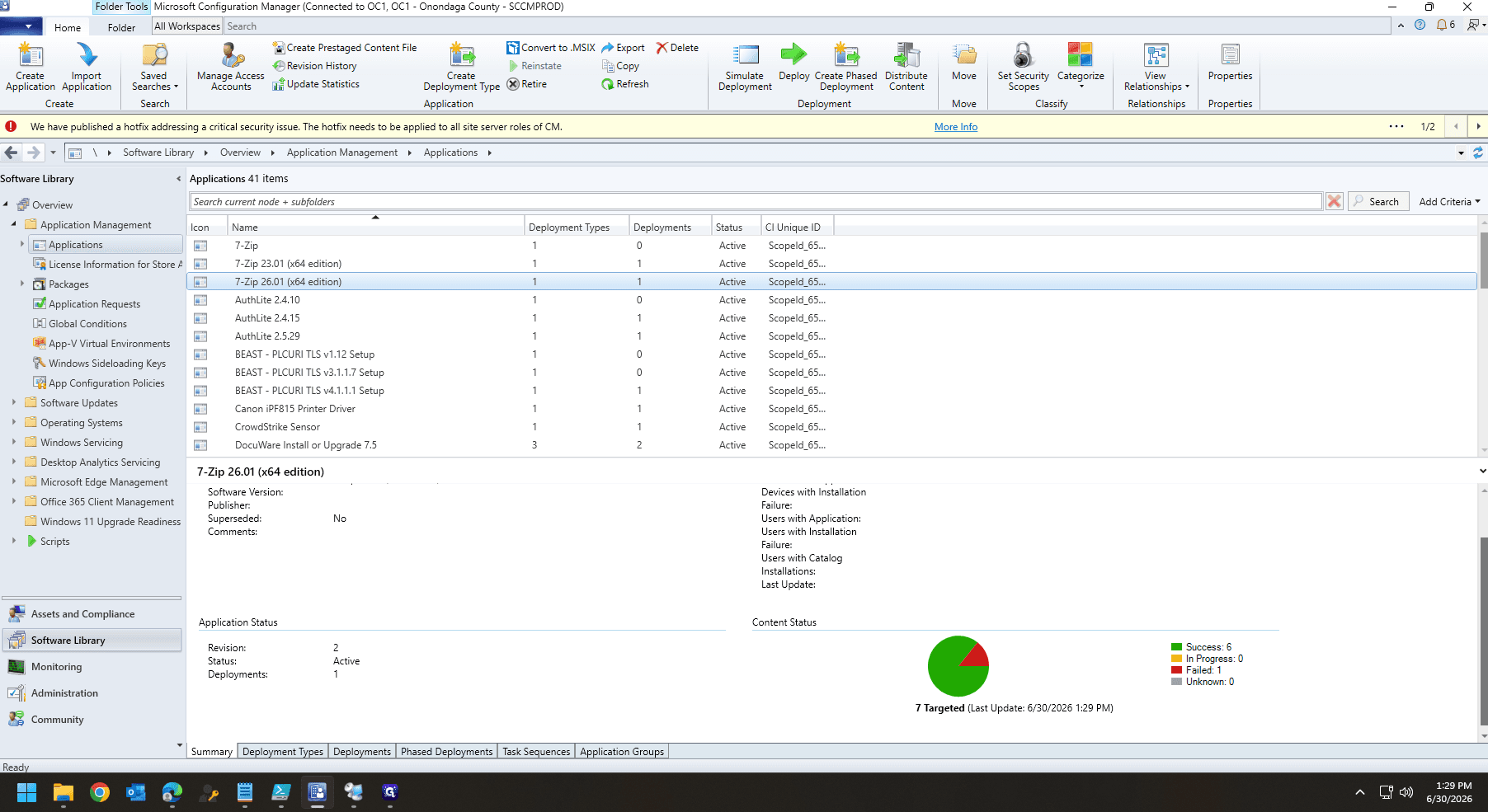1488x812 pixels.
Task: Click the green Success legend swatch
Action: (x=1176, y=647)
